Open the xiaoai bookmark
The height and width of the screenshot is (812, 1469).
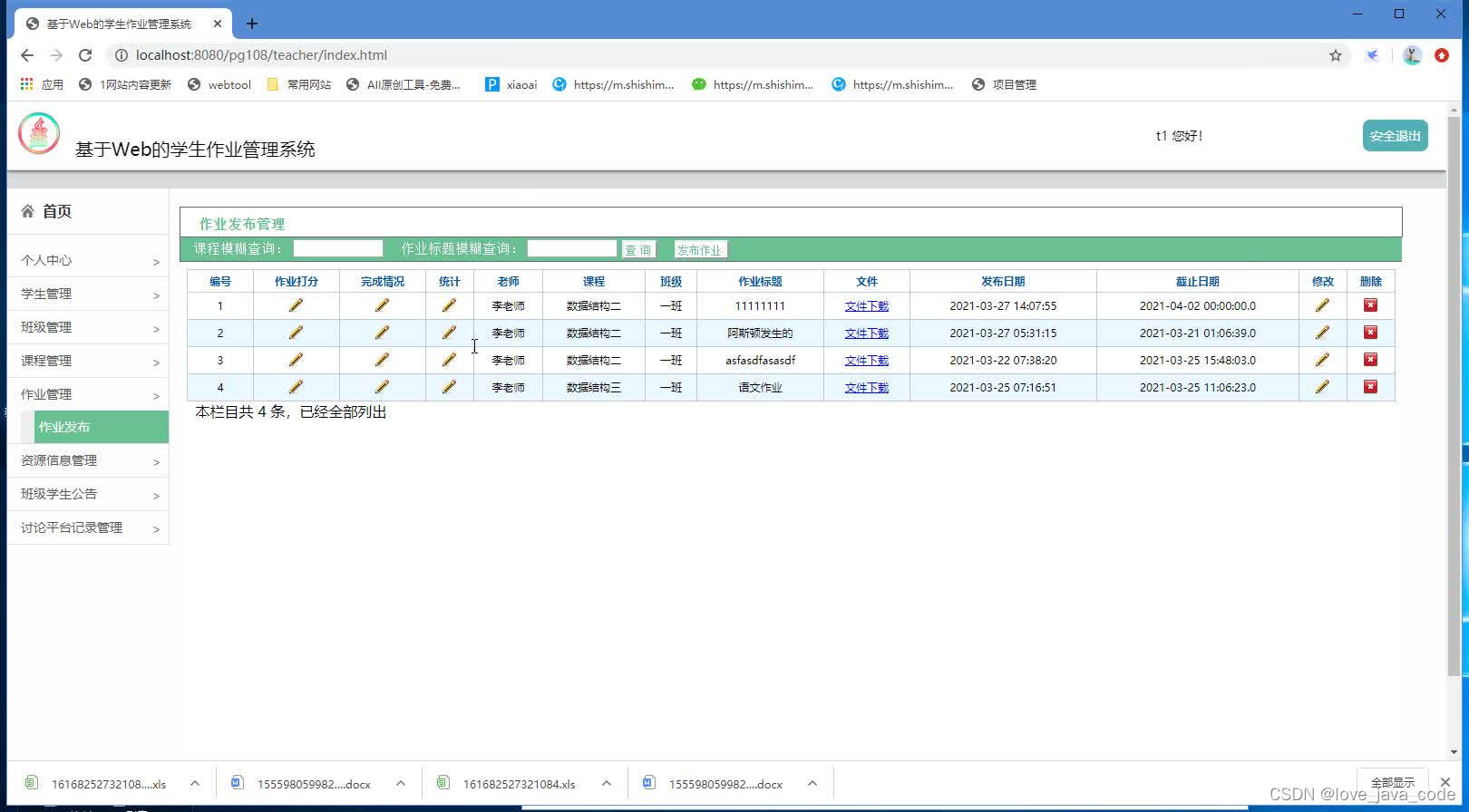point(511,84)
